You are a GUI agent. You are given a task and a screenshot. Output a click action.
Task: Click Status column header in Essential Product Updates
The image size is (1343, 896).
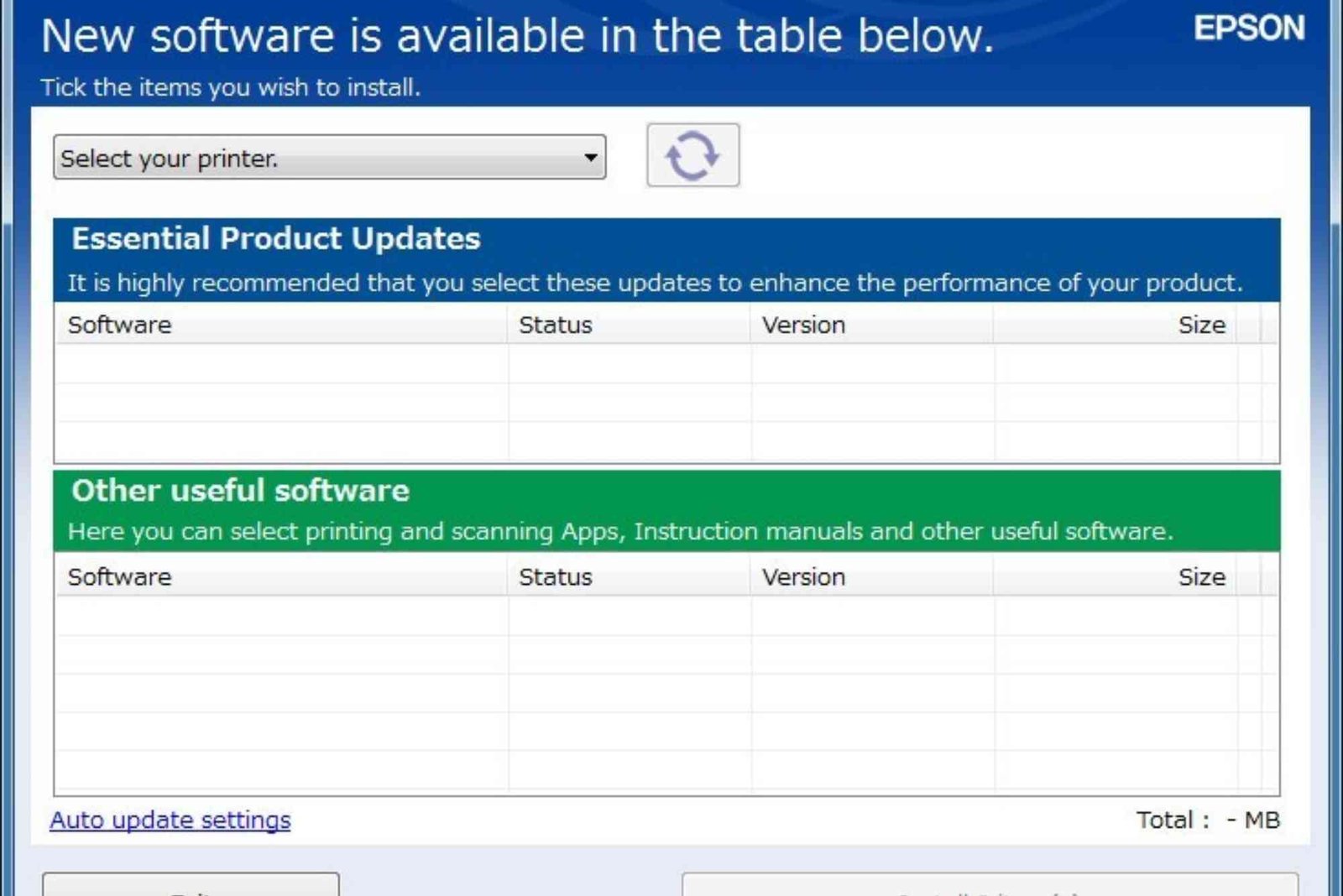[x=629, y=325]
